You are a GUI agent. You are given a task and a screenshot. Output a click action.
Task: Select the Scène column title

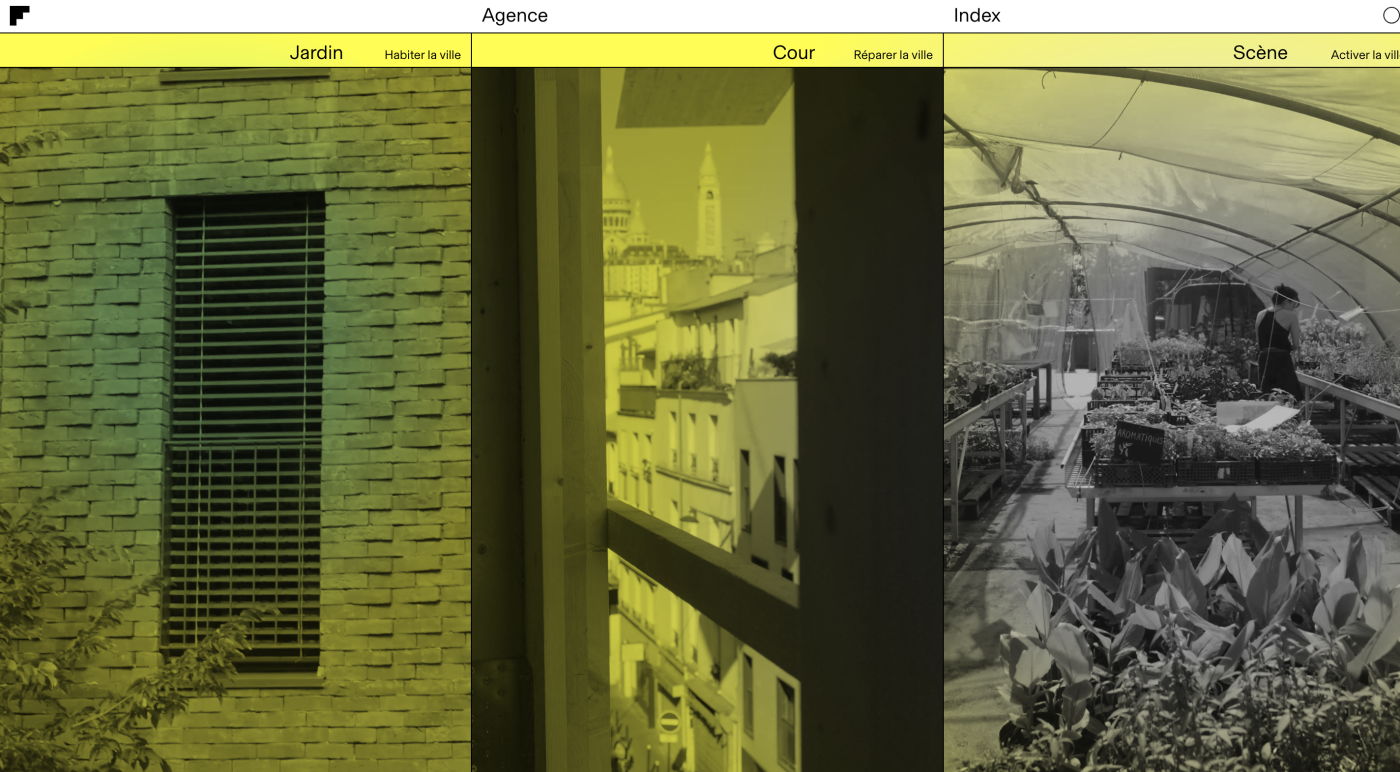tap(1259, 53)
